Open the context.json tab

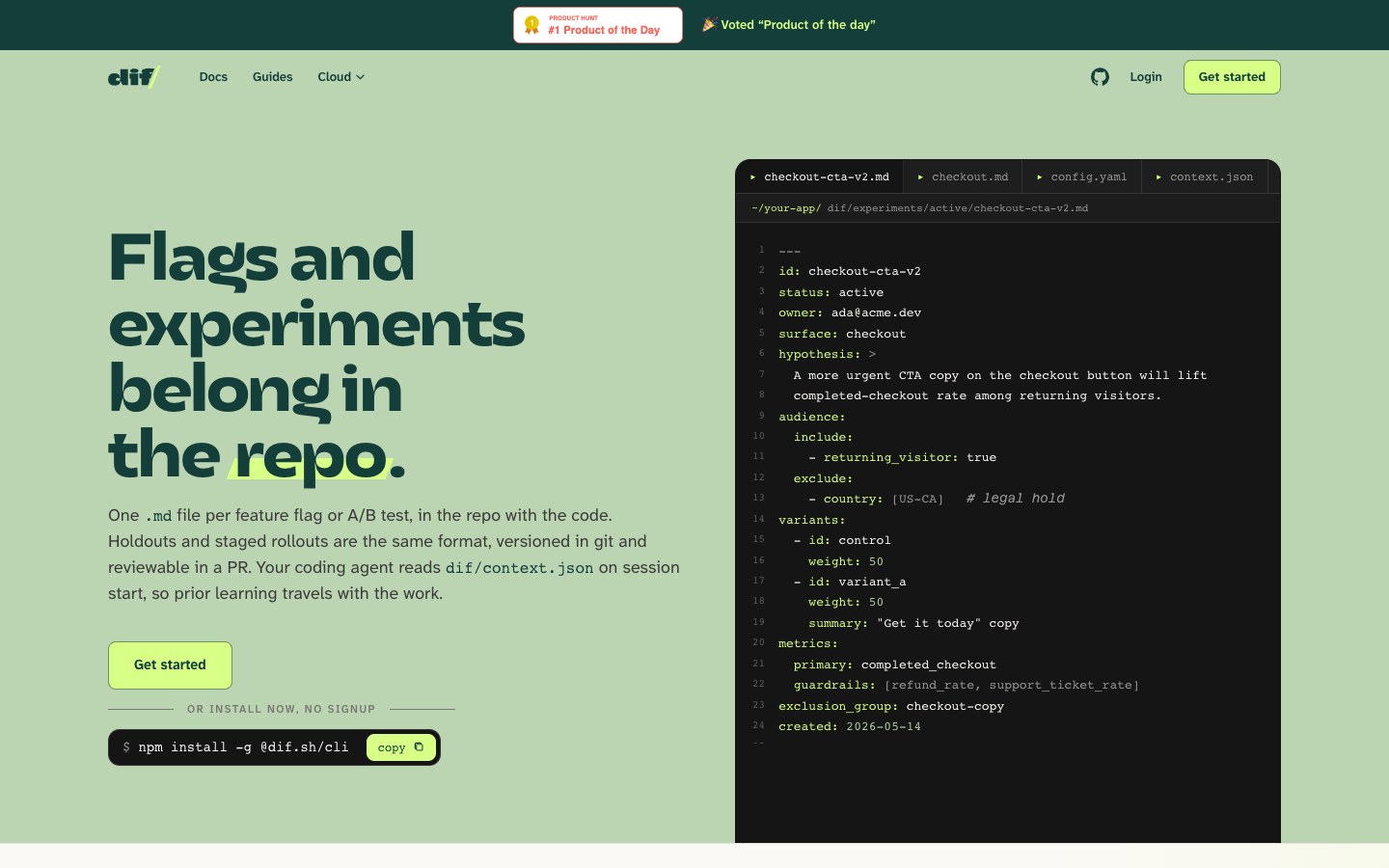point(1205,176)
